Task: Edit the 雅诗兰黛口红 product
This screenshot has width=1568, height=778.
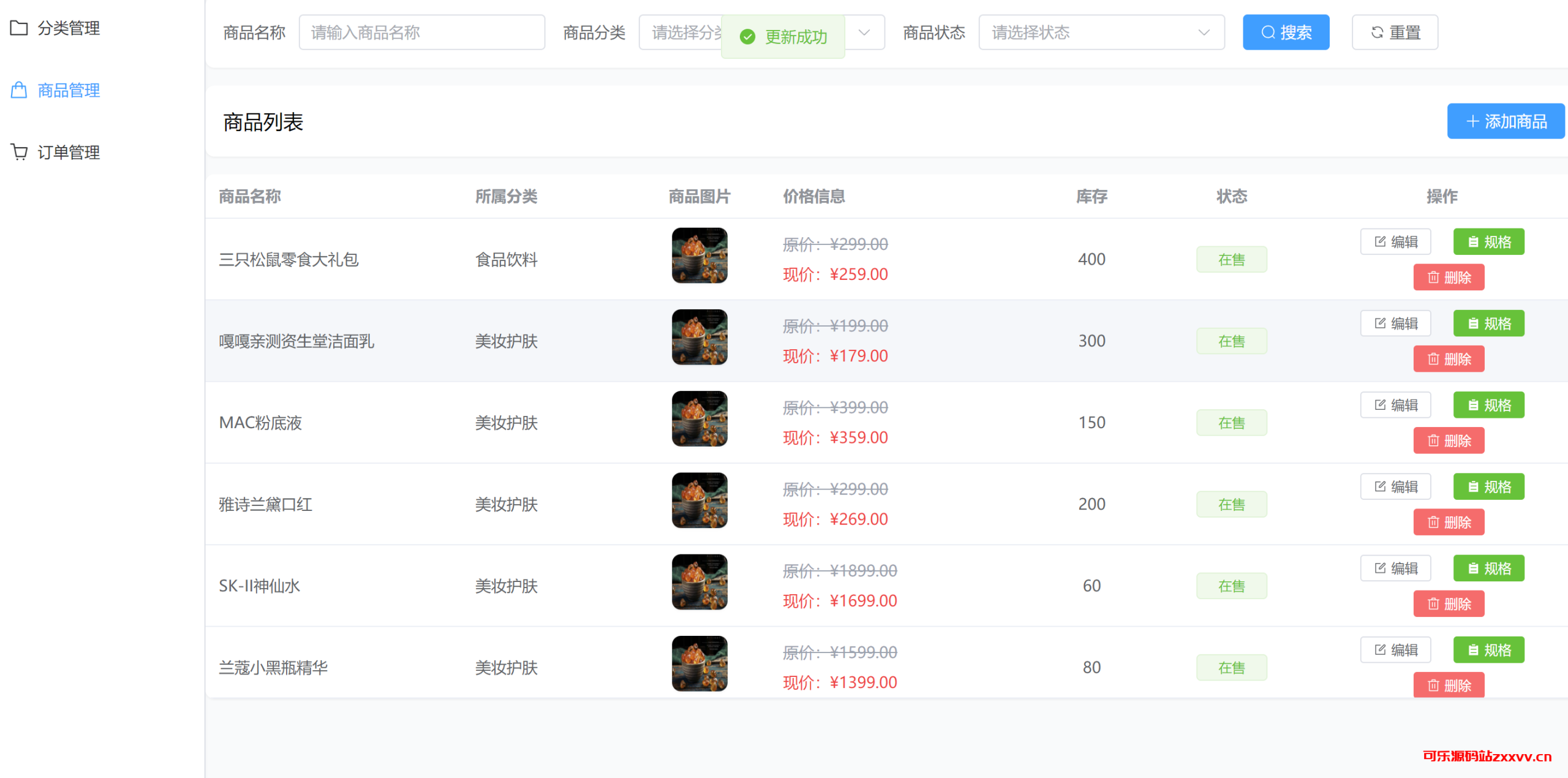Action: pos(1395,486)
